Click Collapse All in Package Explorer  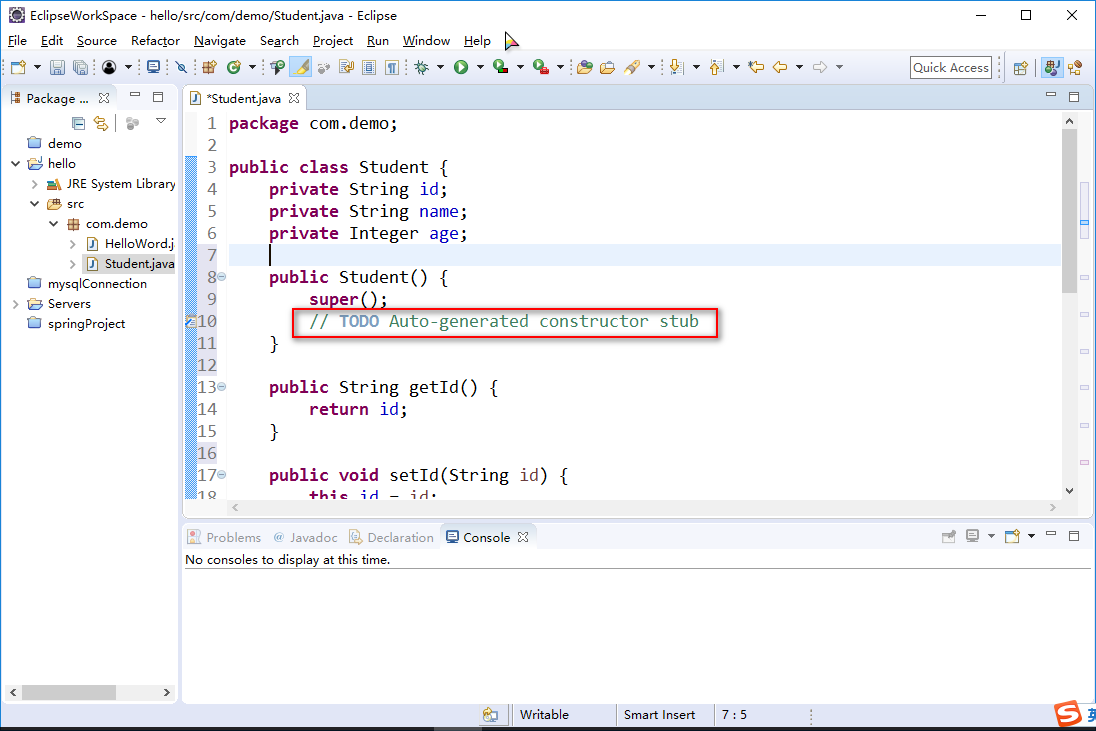(79, 124)
